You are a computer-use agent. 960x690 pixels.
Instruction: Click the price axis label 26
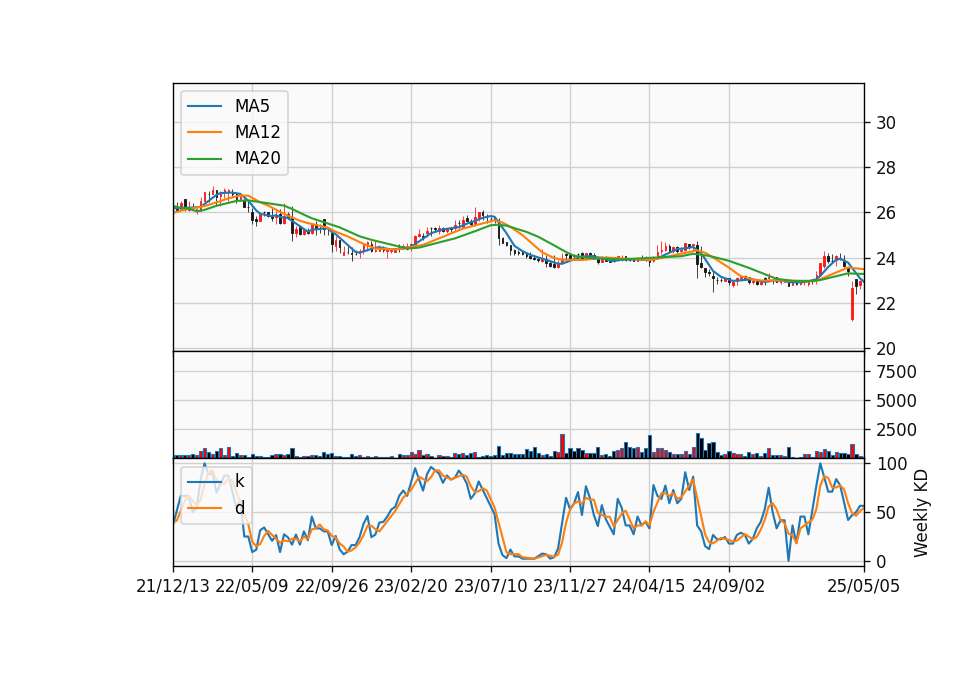click(885, 213)
